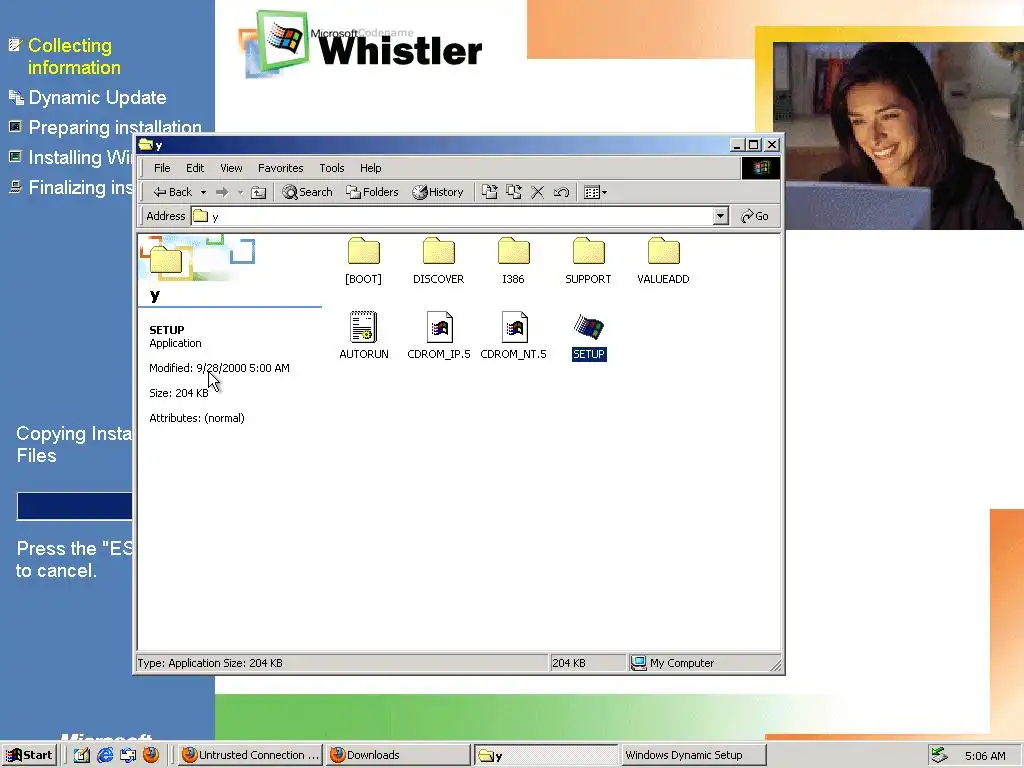Maximize the y folder window
This screenshot has height=768, width=1024.
tap(754, 144)
